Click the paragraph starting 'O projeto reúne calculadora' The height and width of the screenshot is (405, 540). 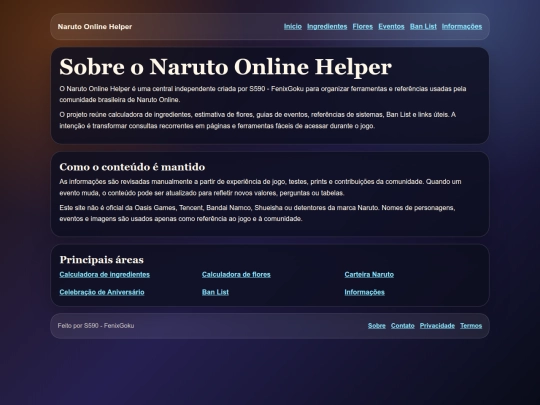point(257,120)
